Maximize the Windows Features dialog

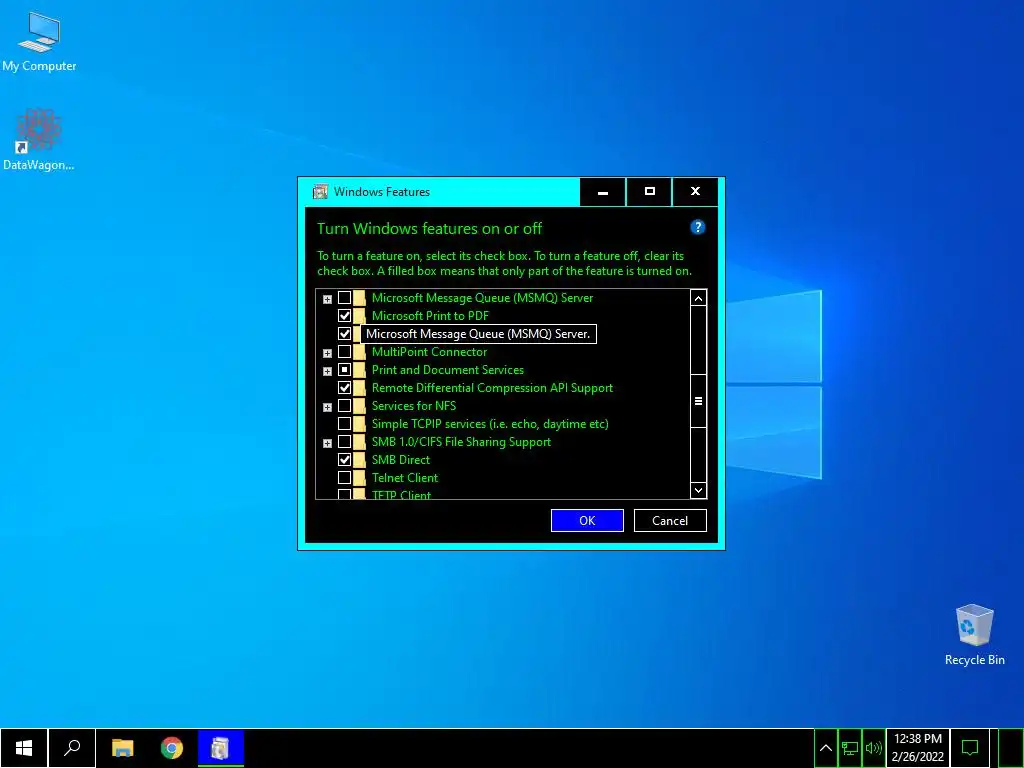click(649, 192)
